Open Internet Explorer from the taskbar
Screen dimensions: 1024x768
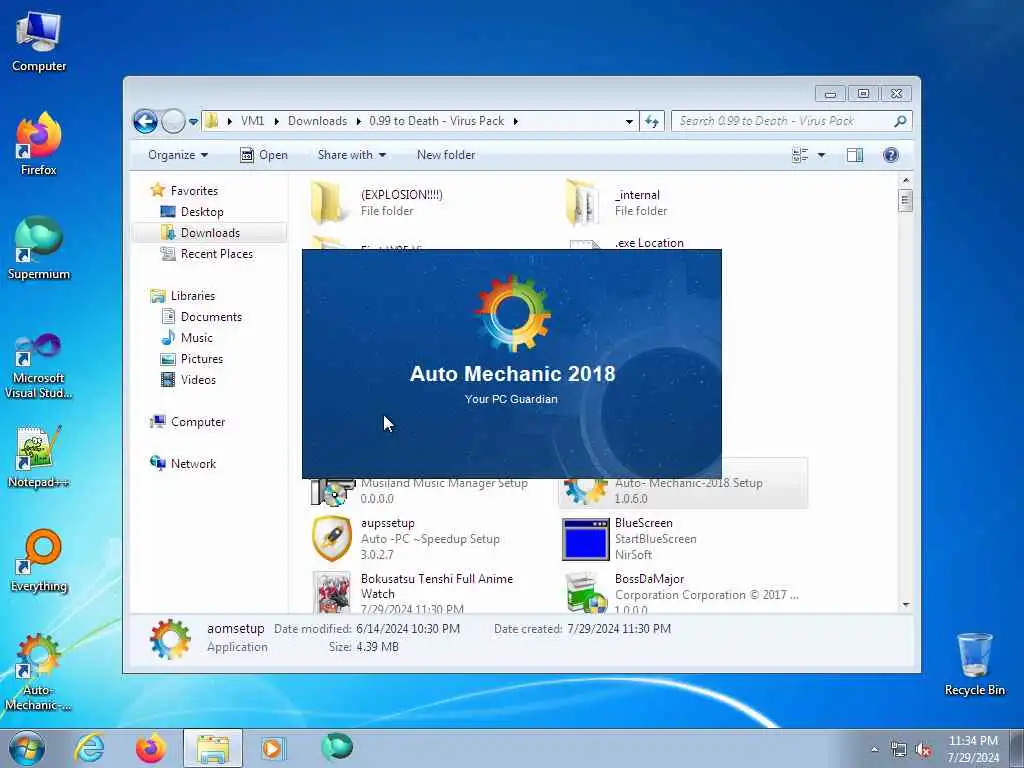[89, 748]
